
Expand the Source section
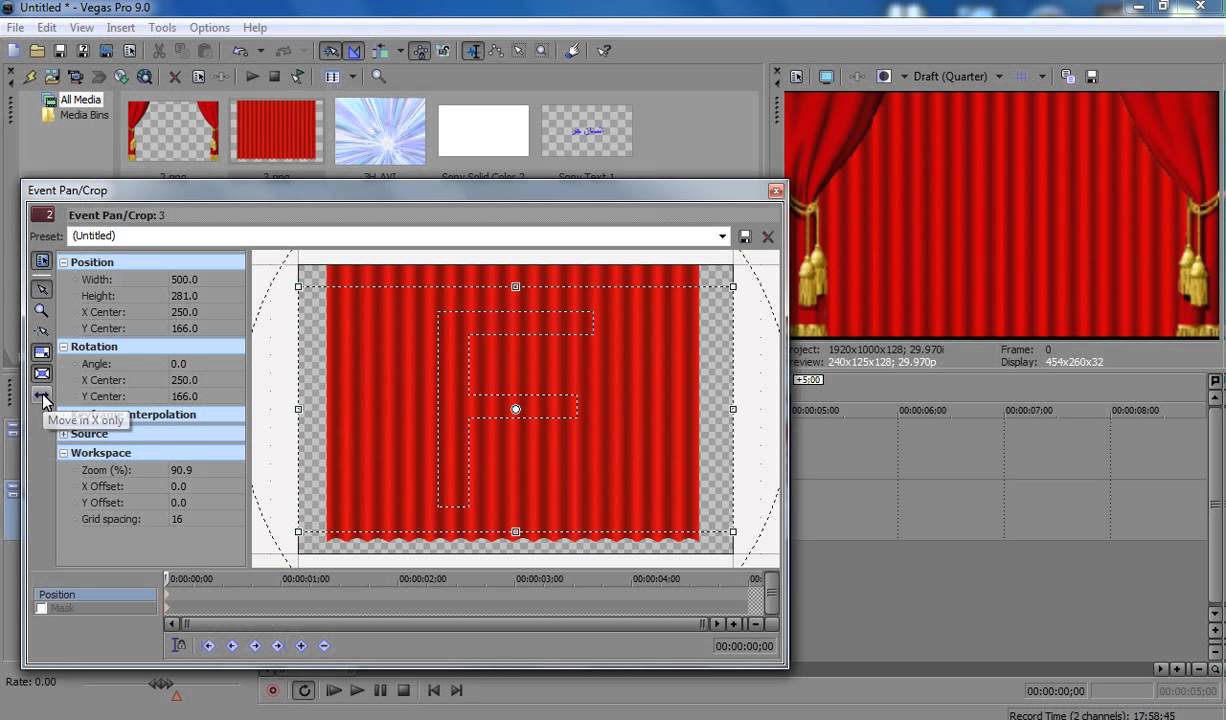click(63, 434)
